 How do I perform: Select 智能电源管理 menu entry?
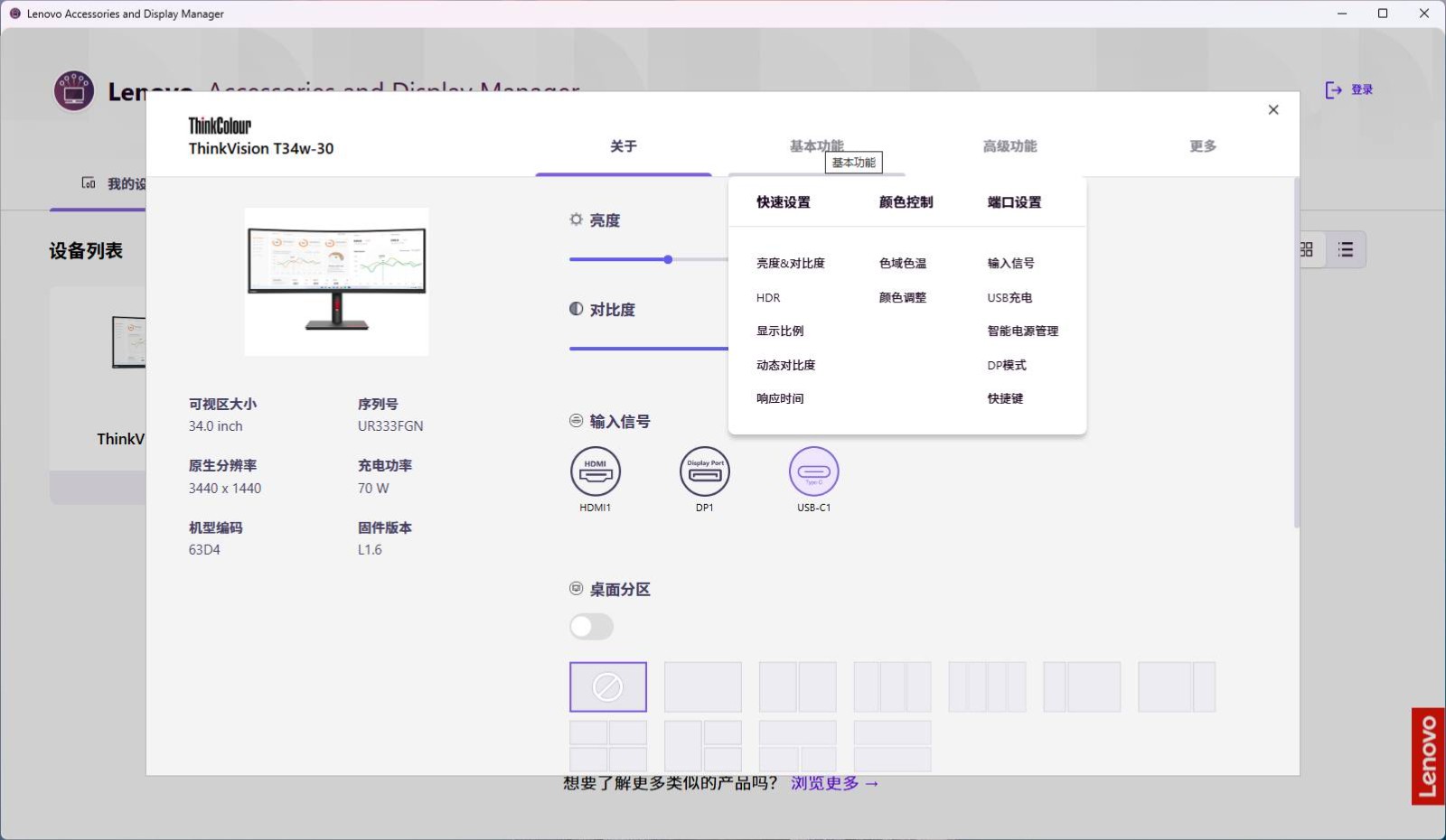point(1022,331)
